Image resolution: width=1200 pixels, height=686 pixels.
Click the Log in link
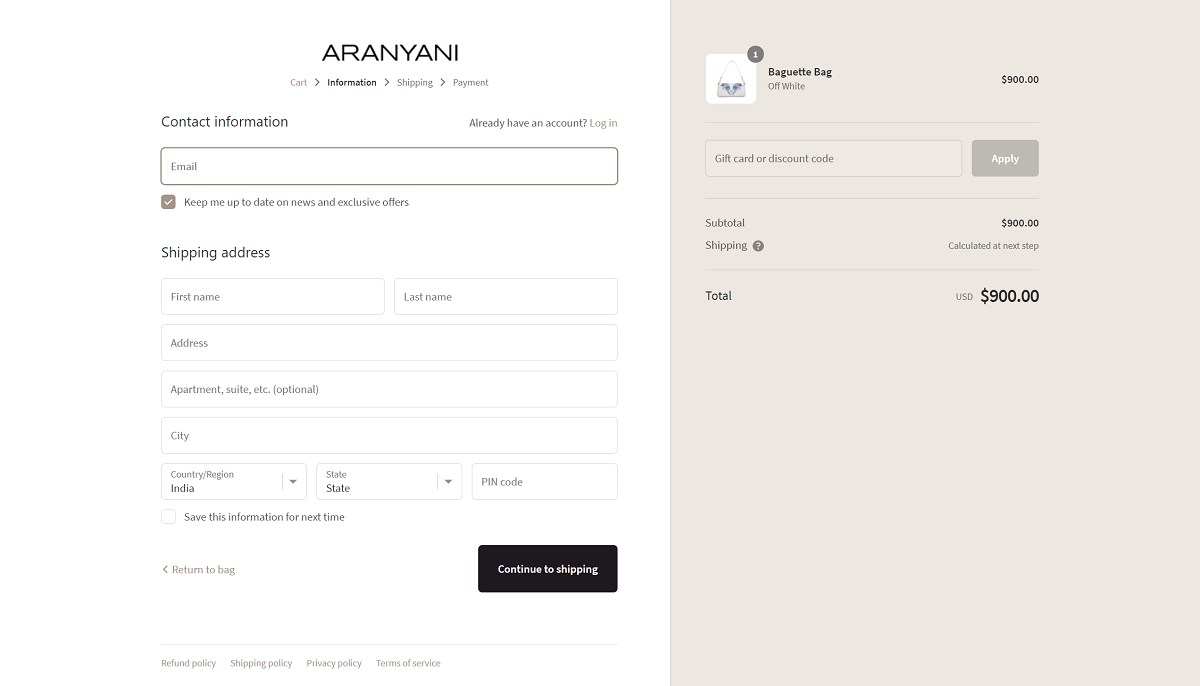[x=603, y=123]
